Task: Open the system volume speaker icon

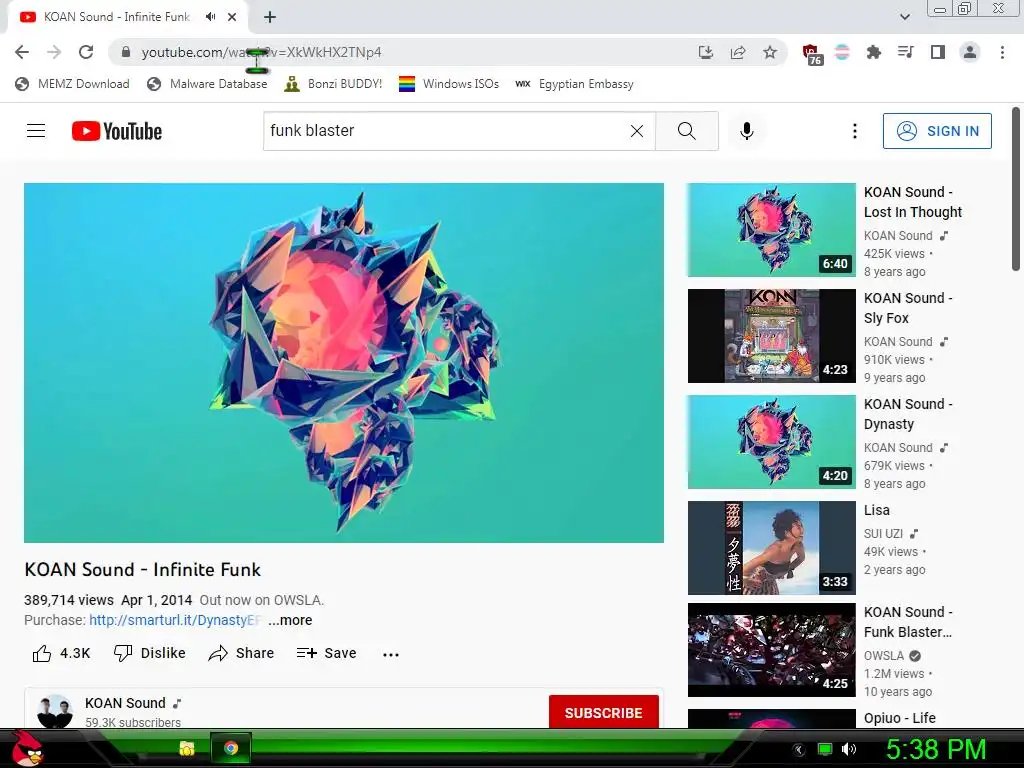Action: [x=848, y=749]
